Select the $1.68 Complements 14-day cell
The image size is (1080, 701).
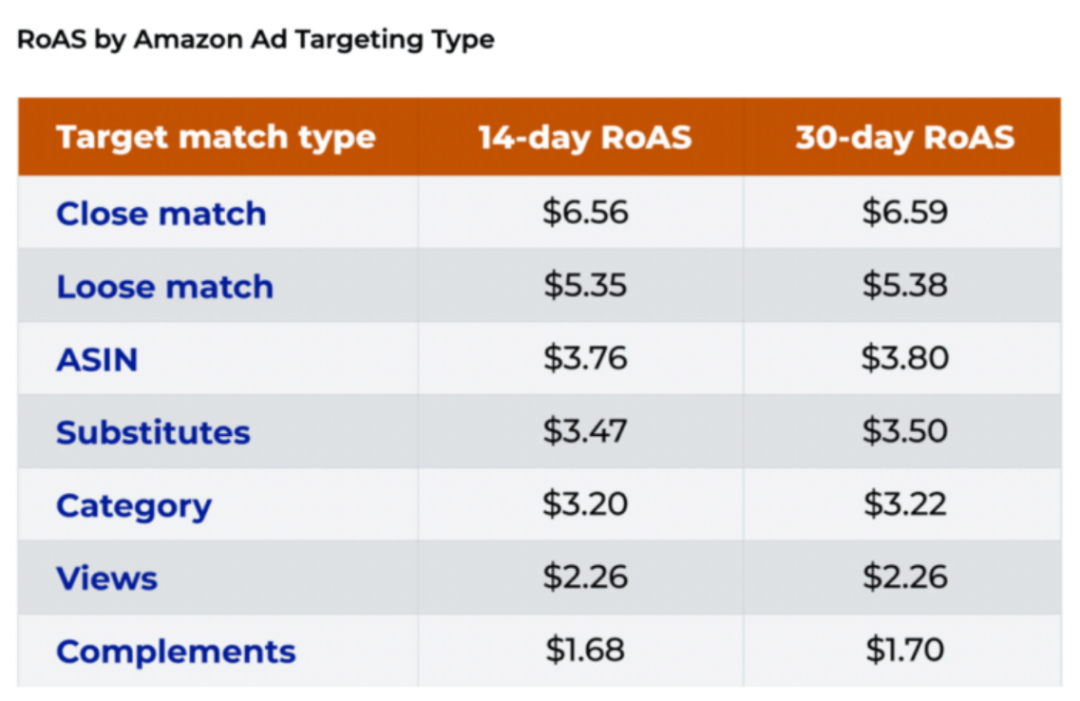coord(585,650)
